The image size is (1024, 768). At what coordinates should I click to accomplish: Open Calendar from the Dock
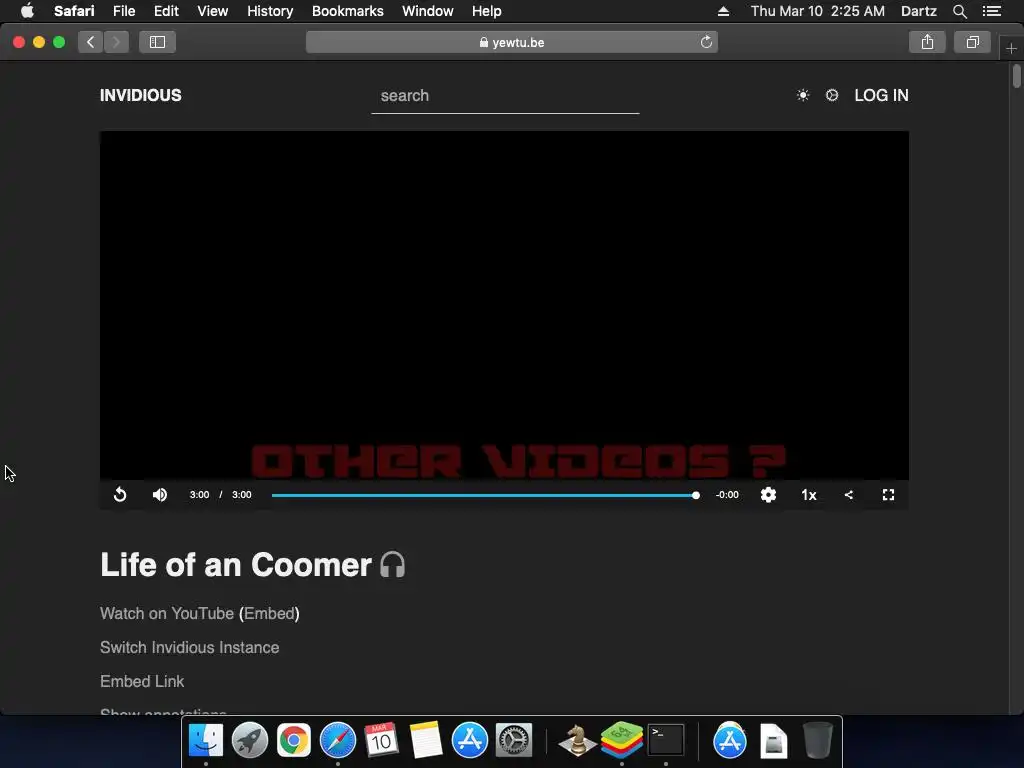[381, 741]
